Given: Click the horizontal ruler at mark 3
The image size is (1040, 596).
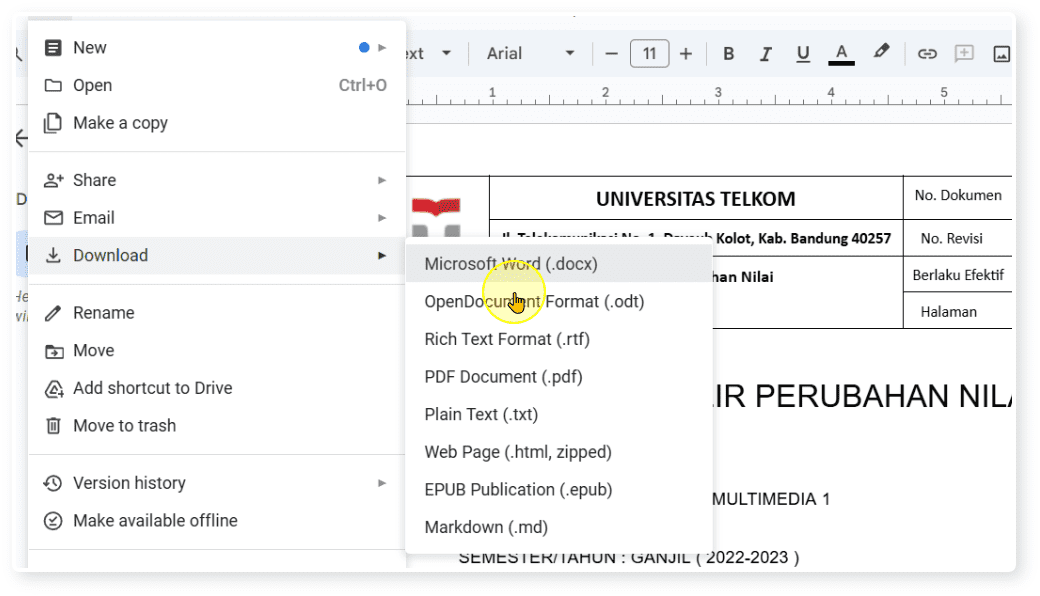Looking at the screenshot, I should coord(718,93).
